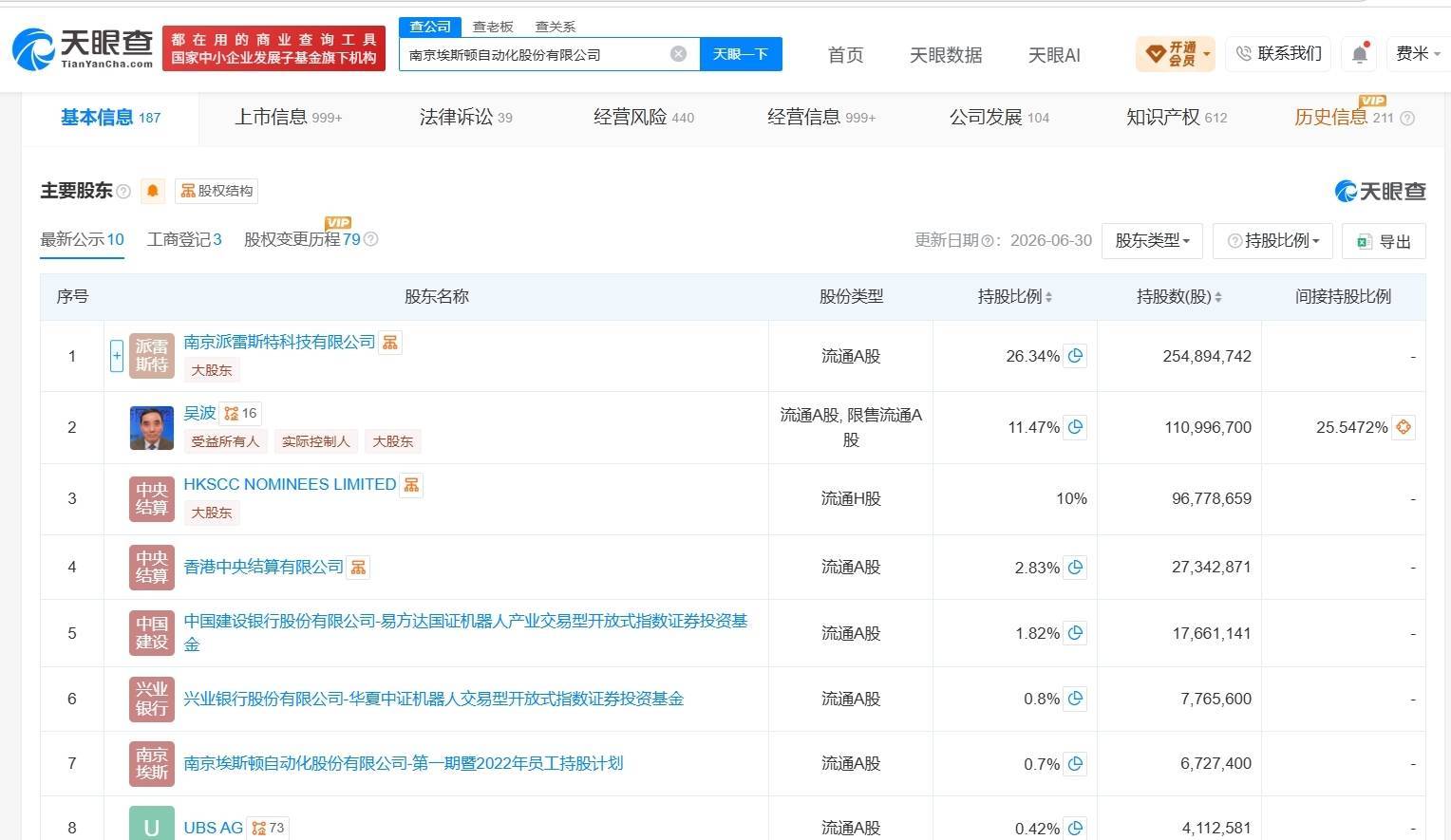Click the TianYanCha logo
1451x840 pixels.
83,47
